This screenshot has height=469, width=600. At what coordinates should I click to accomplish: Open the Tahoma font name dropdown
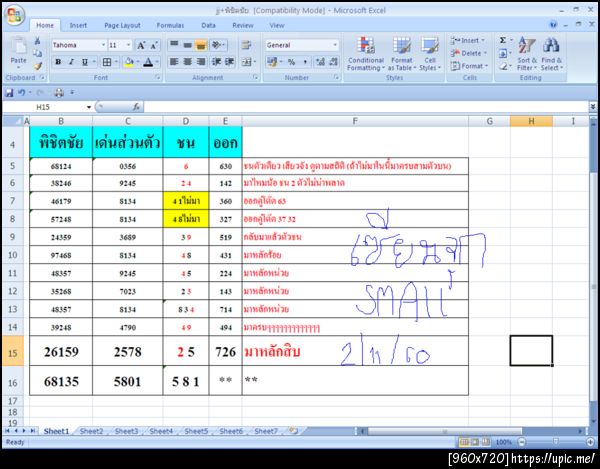[x=103, y=45]
